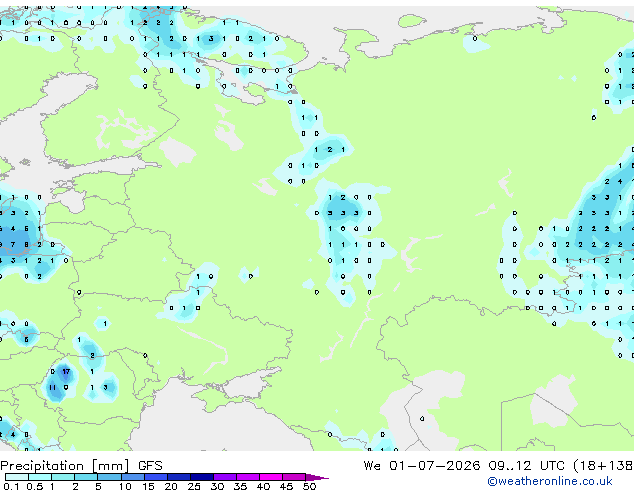
Task: Click the 45–50 mm legend swatch
Action: coord(294,477)
